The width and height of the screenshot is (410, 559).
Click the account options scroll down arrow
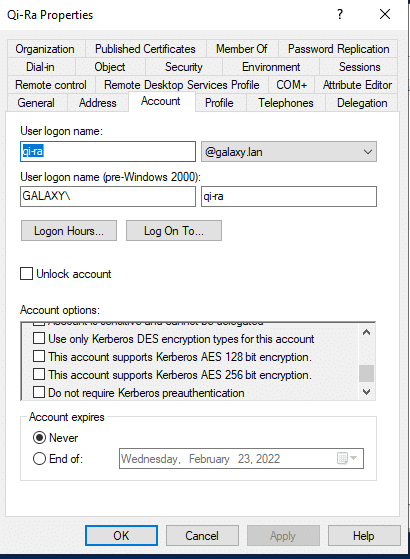click(367, 392)
